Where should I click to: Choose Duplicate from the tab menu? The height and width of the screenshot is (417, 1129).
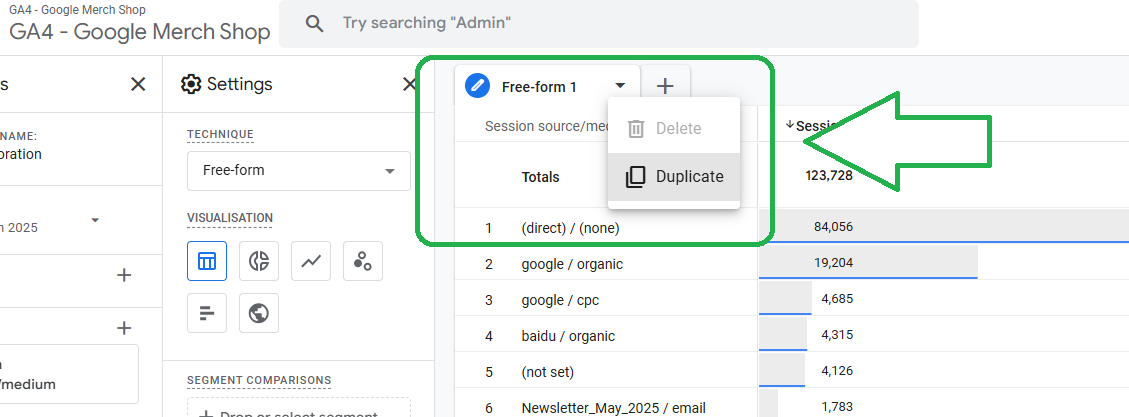coord(674,176)
